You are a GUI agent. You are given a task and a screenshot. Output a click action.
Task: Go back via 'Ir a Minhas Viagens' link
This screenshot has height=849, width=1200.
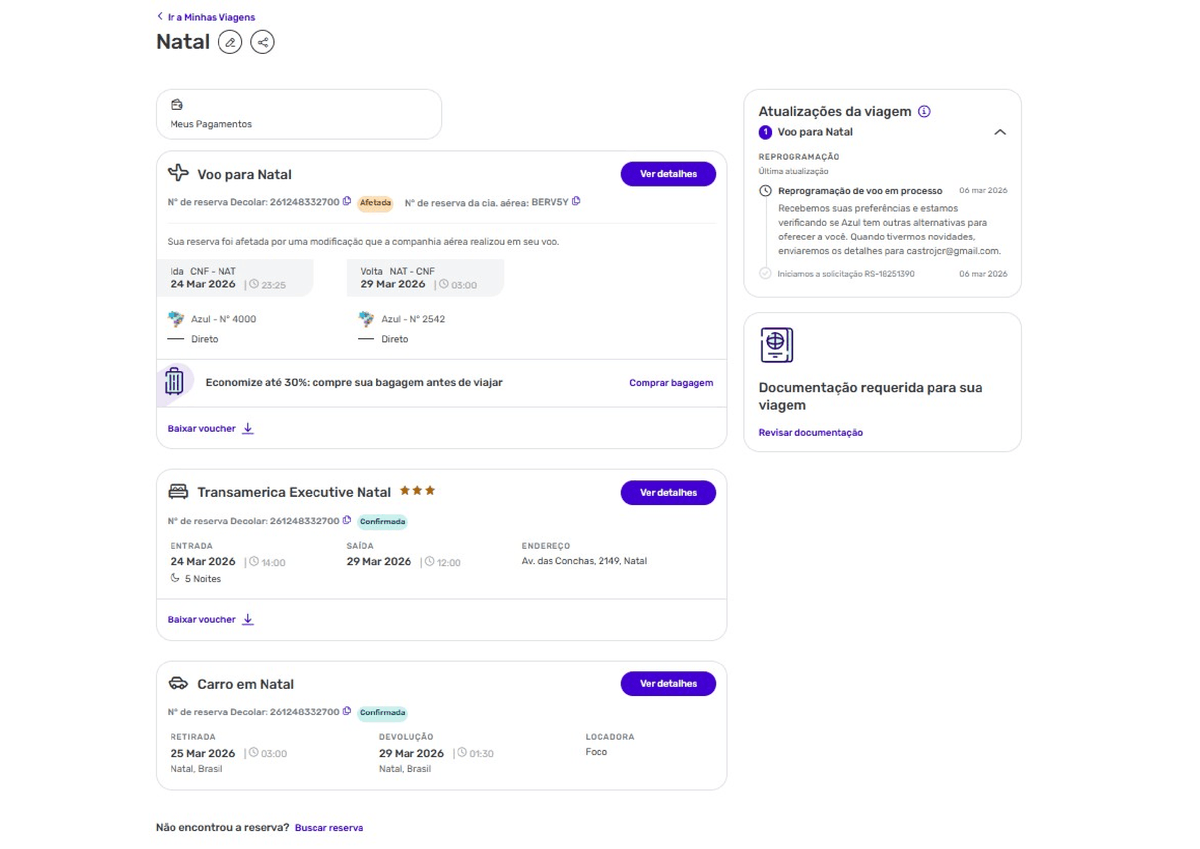click(206, 17)
